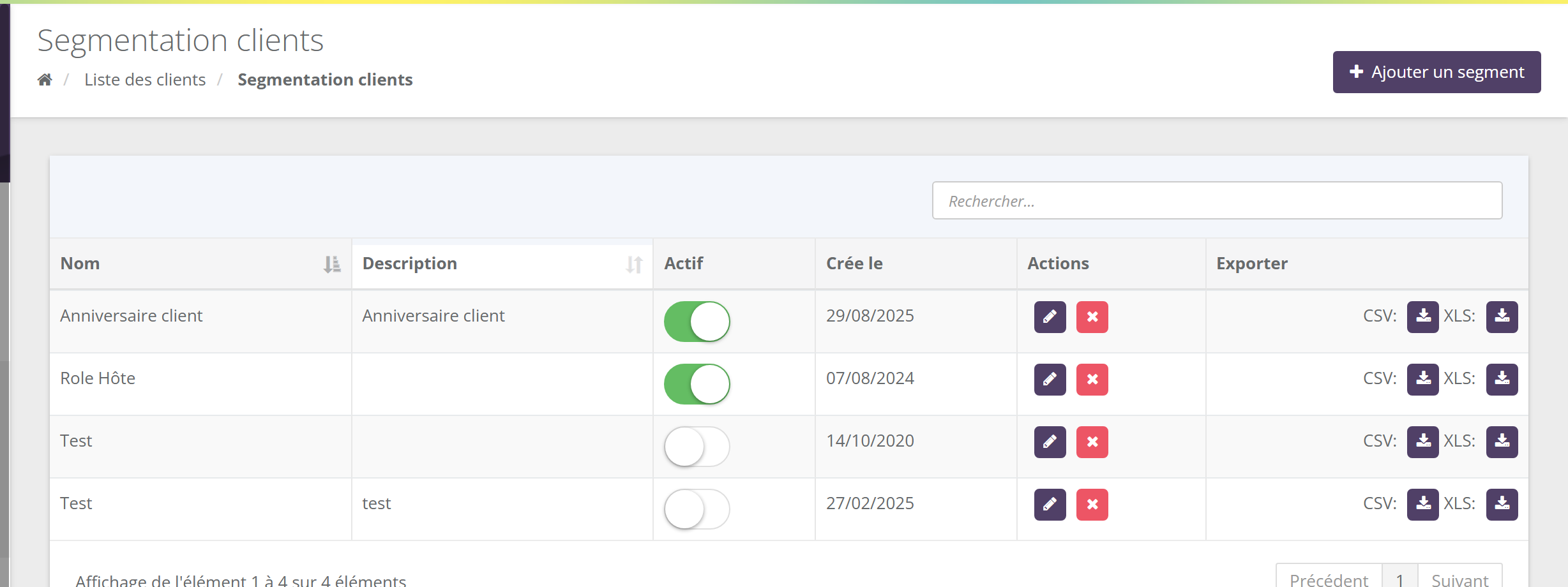Download XLS for Test created 14/10/2020
The width and height of the screenshot is (1568, 587).
point(1502,442)
